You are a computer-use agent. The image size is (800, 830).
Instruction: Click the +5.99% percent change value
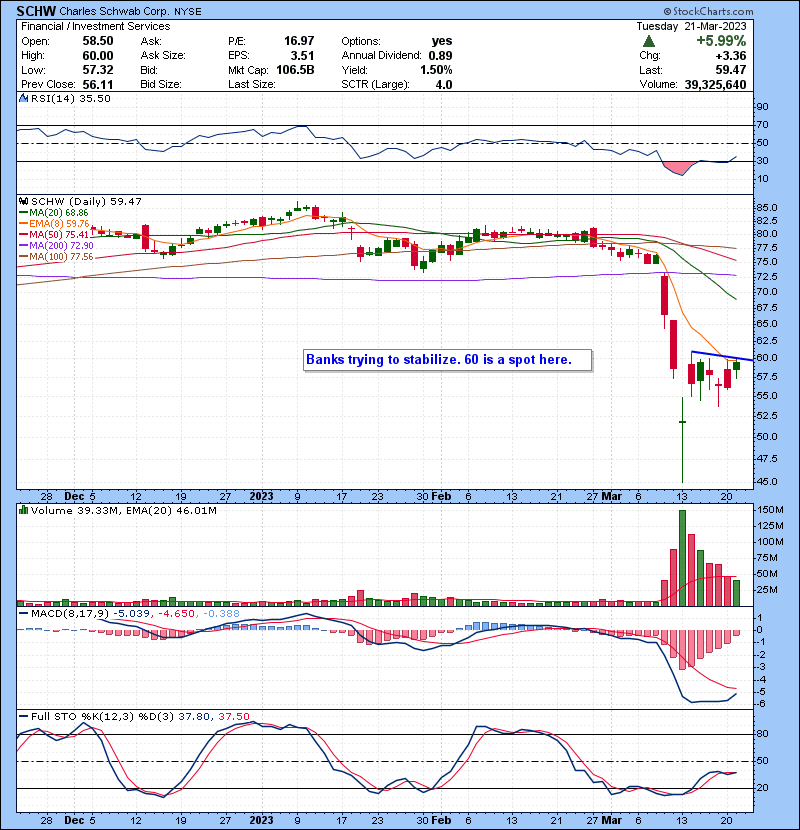[721, 41]
